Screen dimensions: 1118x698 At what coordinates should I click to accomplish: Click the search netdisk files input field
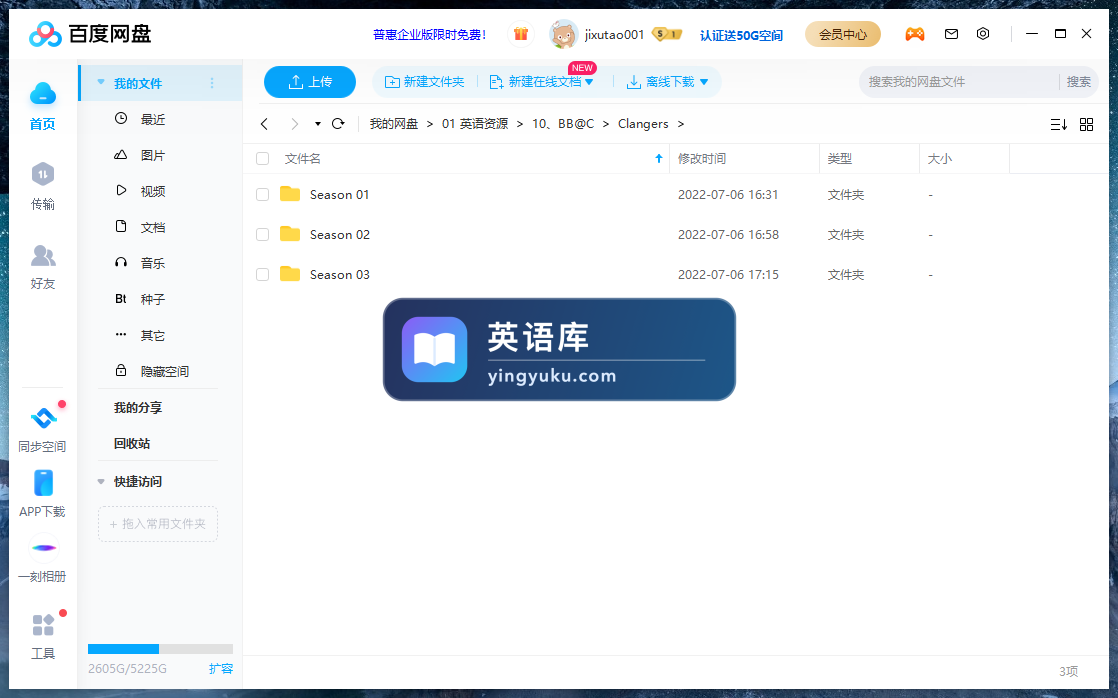(959, 82)
